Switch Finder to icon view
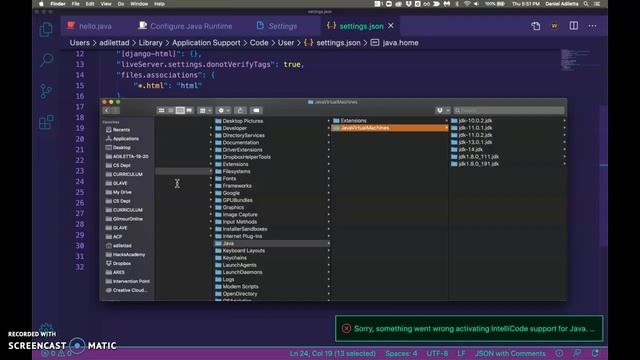 point(162,111)
